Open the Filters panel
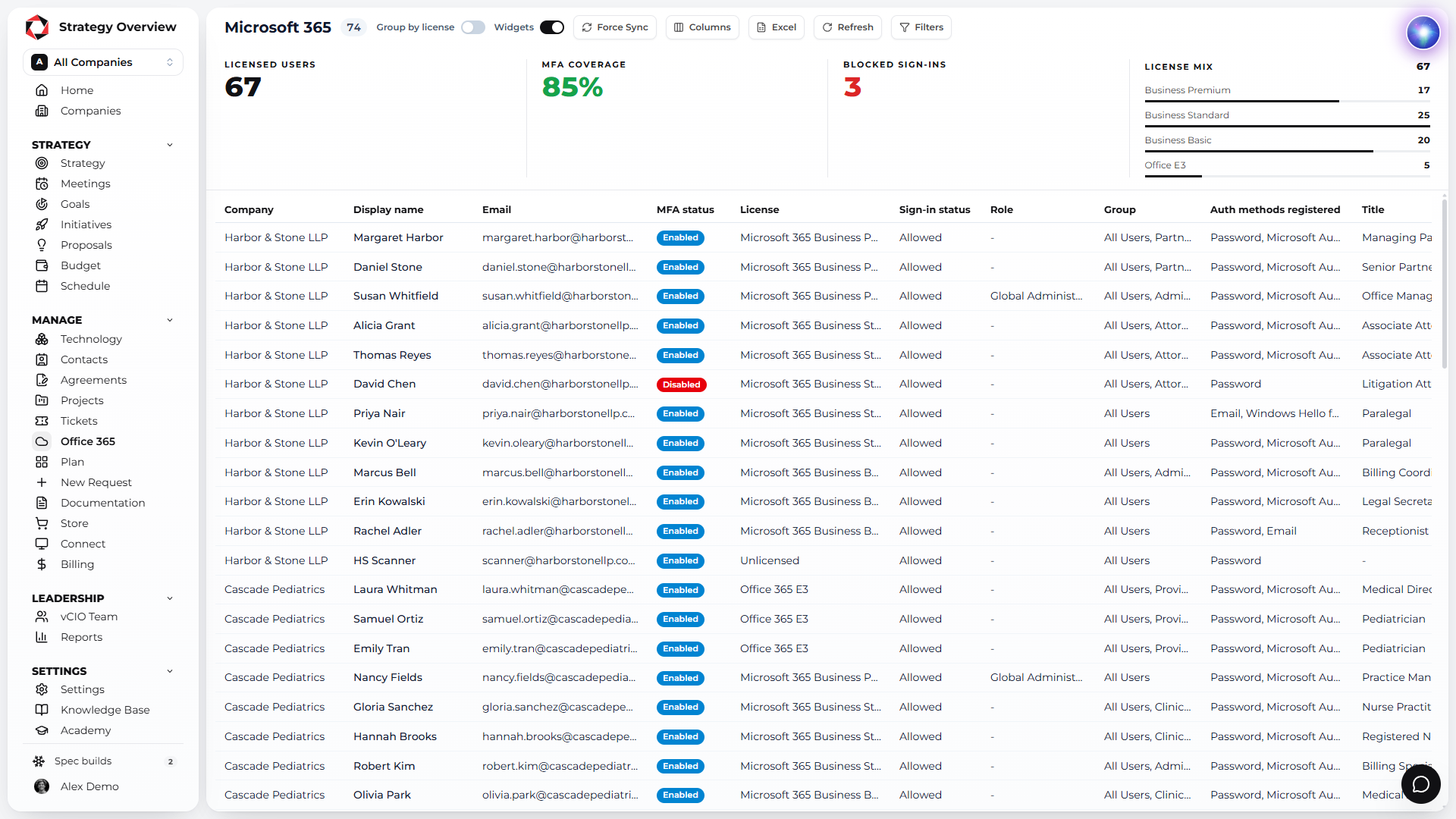 (x=921, y=27)
